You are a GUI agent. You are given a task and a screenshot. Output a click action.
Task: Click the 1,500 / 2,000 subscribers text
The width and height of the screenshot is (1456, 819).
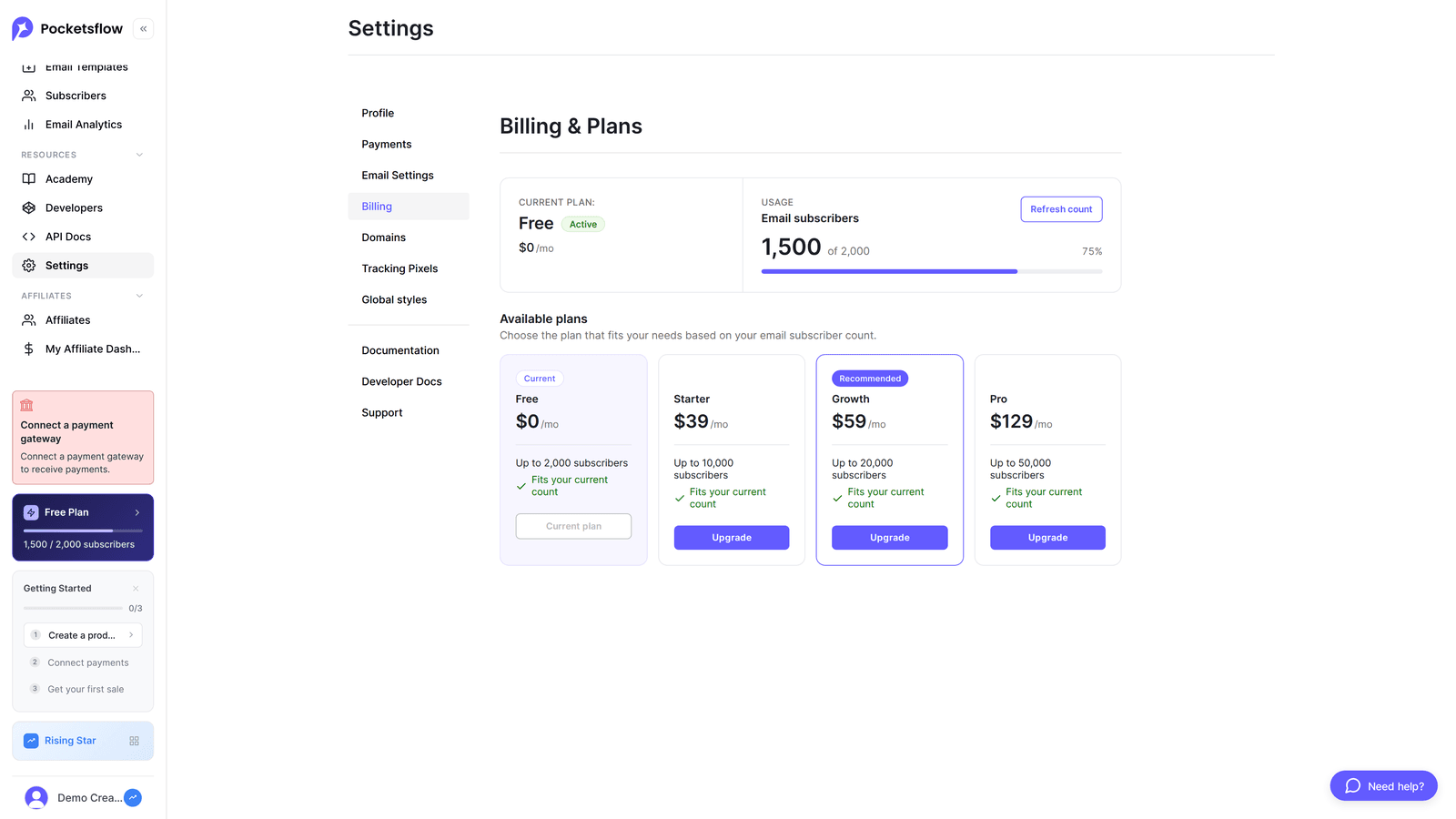79,544
